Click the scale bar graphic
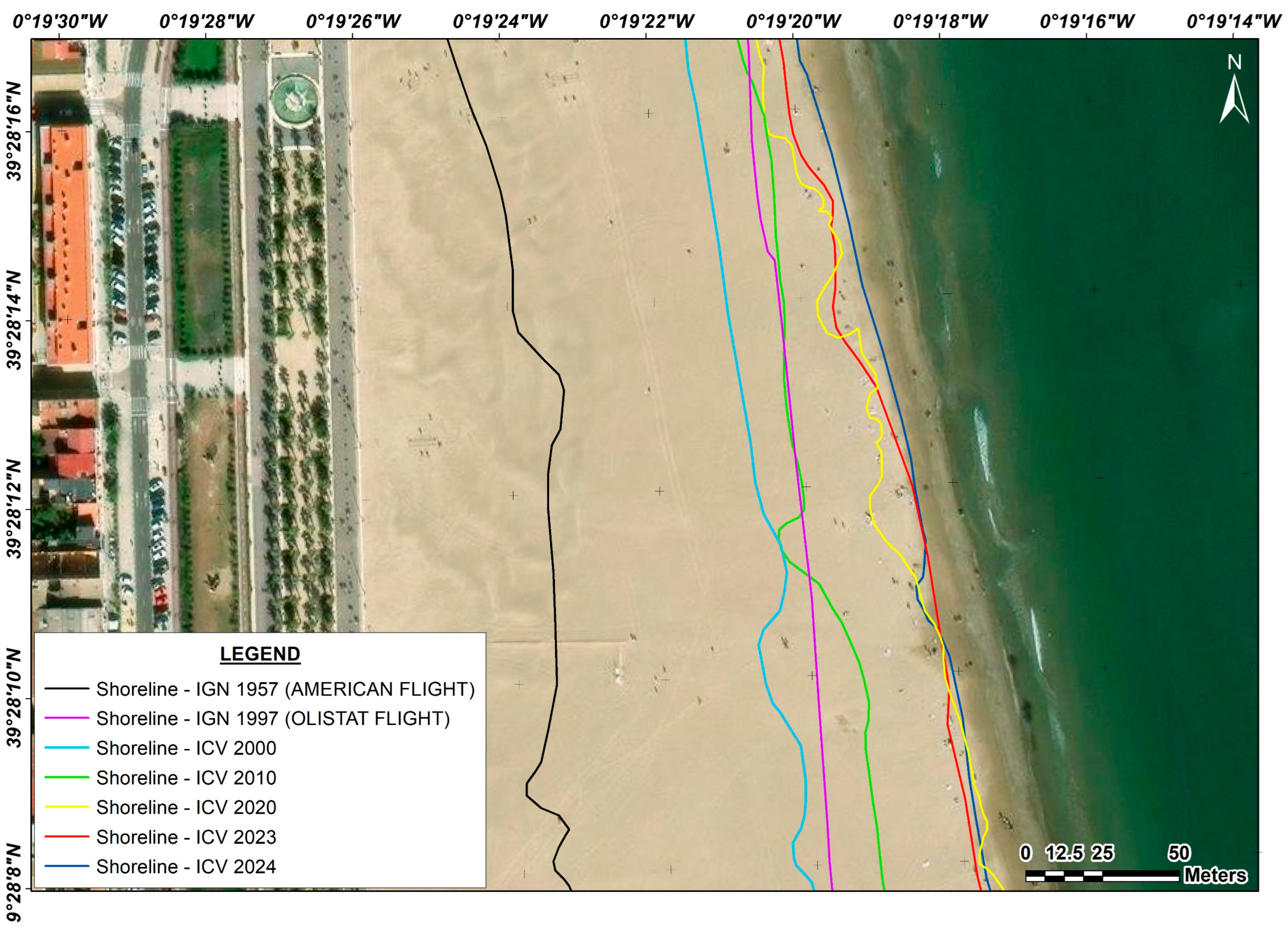The image size is (1288, 929). click(x=1102, y=876)
